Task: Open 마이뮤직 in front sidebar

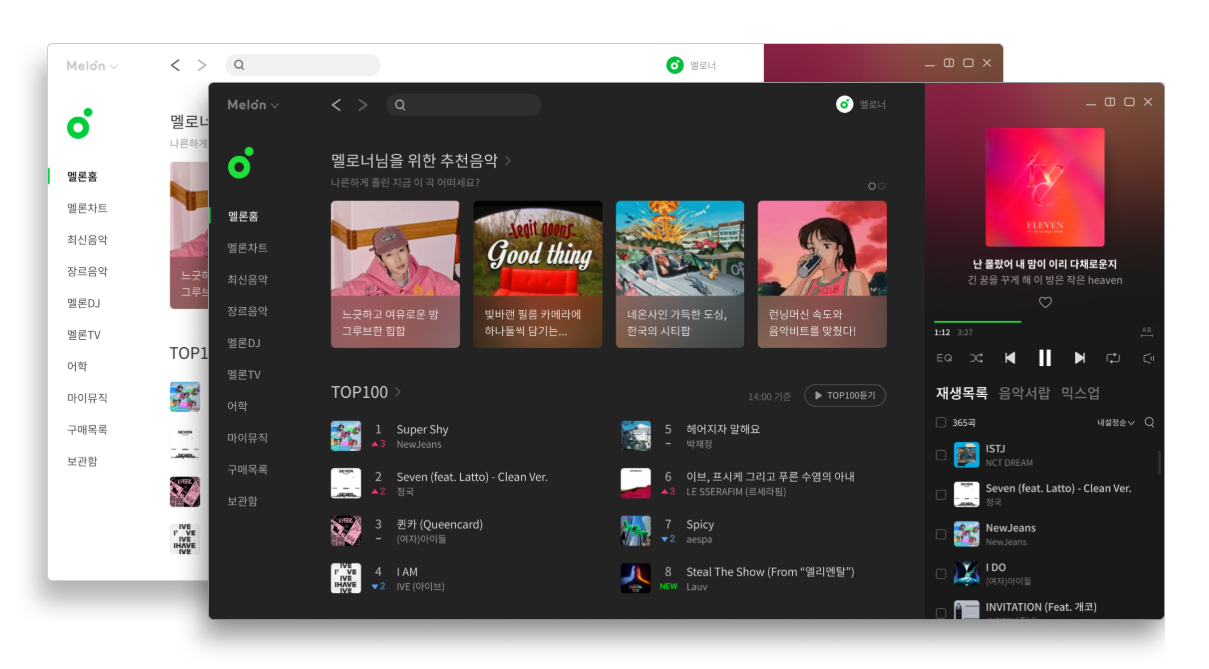Action: tap(247, 438)
